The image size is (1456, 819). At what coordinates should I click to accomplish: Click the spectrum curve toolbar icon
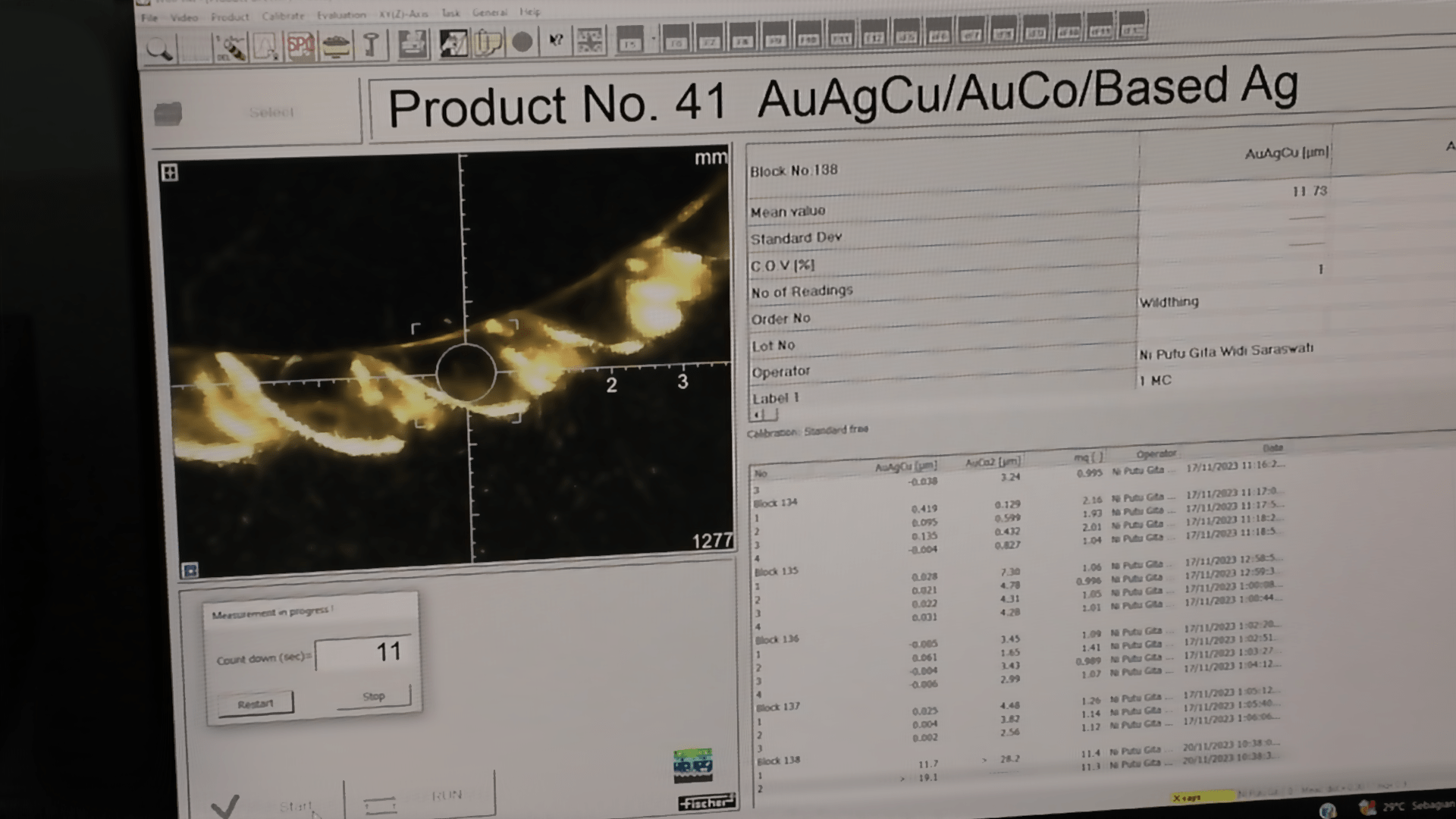point(265,47)
